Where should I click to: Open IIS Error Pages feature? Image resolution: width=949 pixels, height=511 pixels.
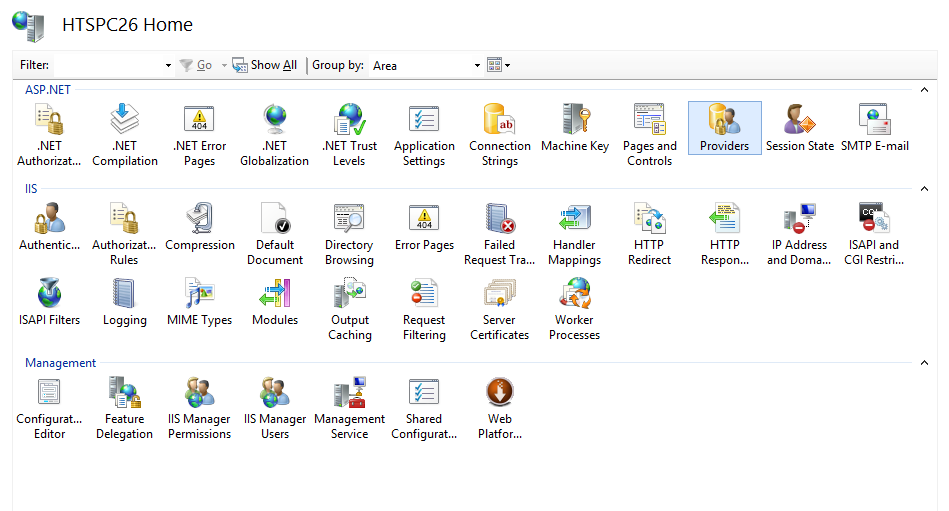424,227
